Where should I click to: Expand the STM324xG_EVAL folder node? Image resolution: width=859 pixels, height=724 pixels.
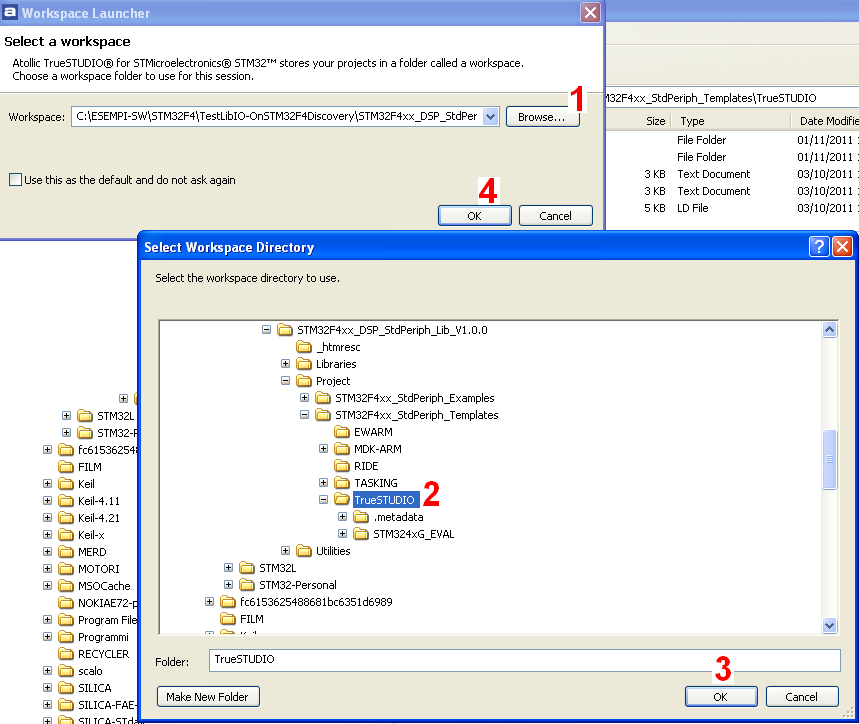click(x=342, y=533)
